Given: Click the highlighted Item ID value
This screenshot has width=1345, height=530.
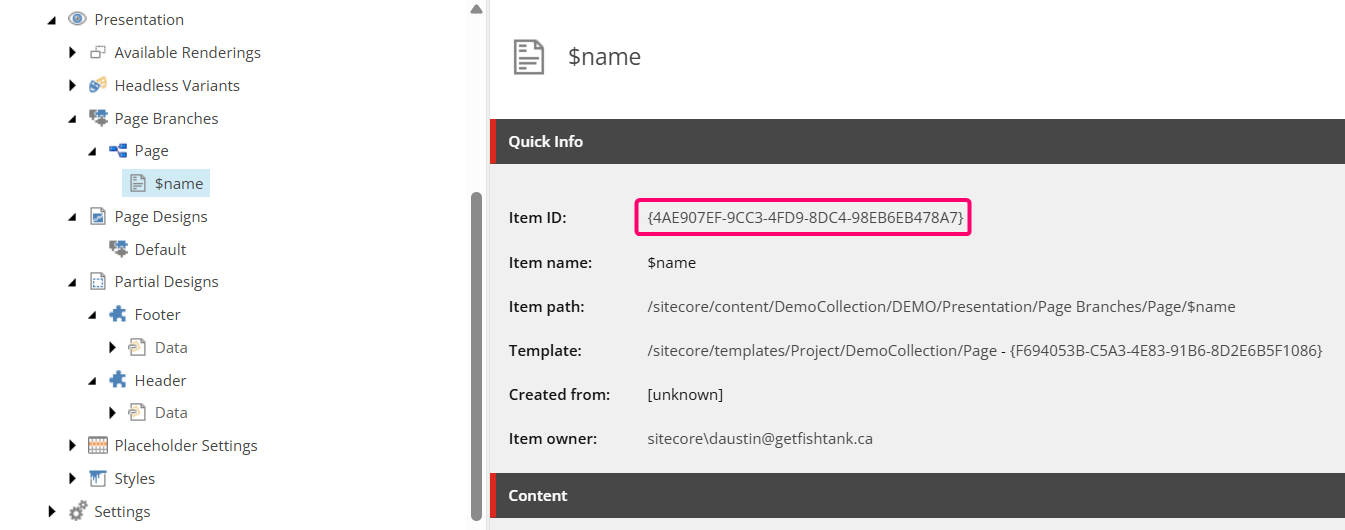Looking at the screenshot, I should click(x=804, y=217).
